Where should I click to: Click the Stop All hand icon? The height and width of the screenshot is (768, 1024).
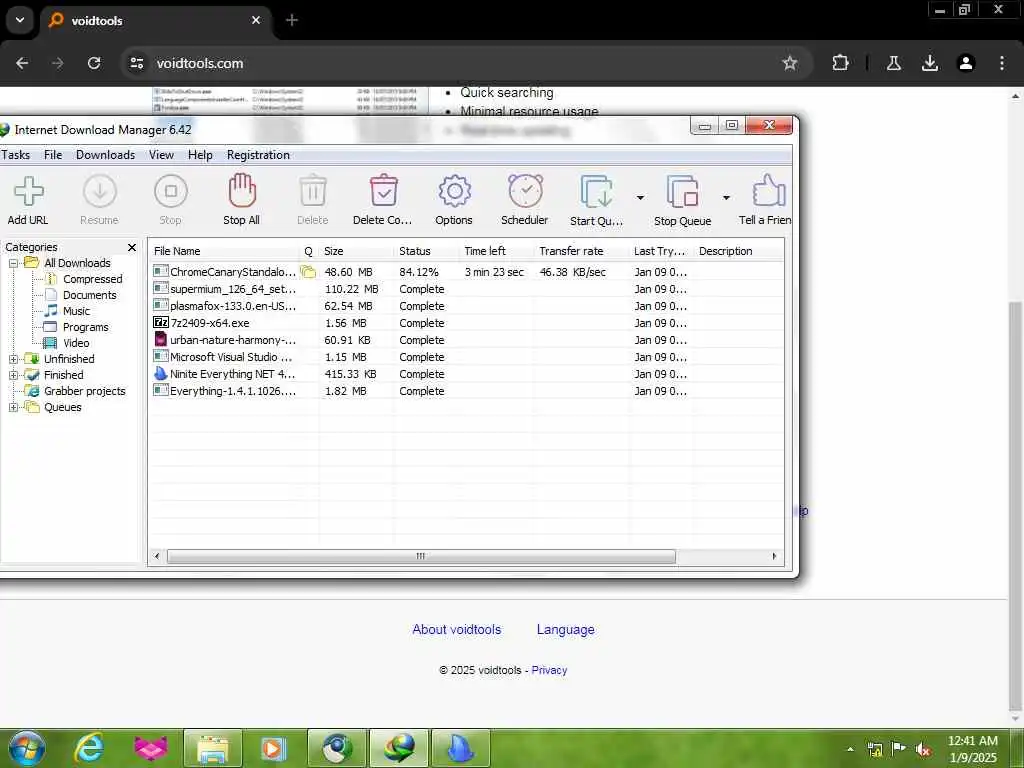coord(242,191)
